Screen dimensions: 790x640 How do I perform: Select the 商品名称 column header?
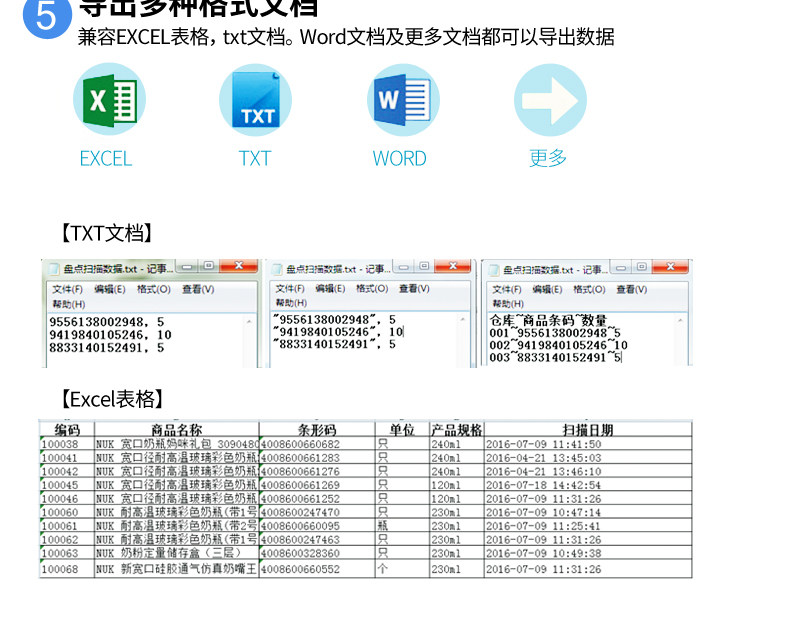(x=177, y=430)
